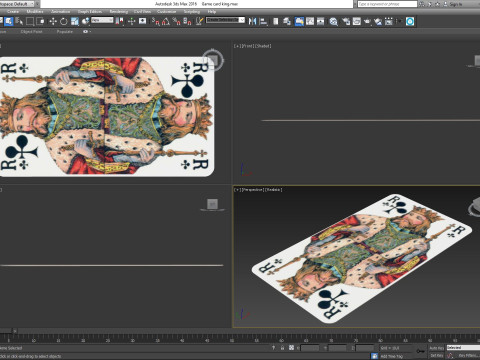
Task: Toggle Keyboard Shortcut Override
Action: point(142,21)
